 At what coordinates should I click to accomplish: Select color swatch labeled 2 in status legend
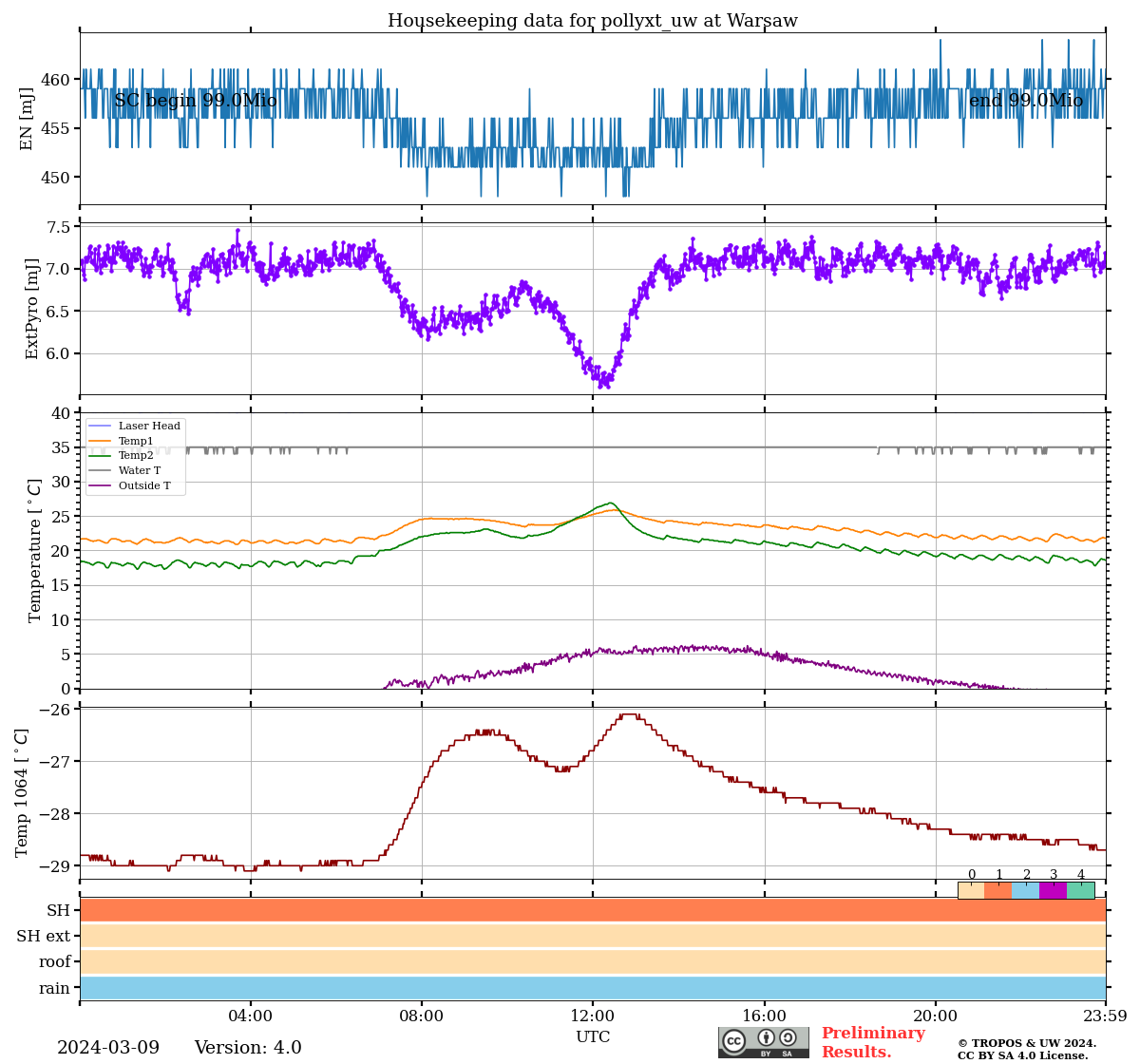(1026, 890)
